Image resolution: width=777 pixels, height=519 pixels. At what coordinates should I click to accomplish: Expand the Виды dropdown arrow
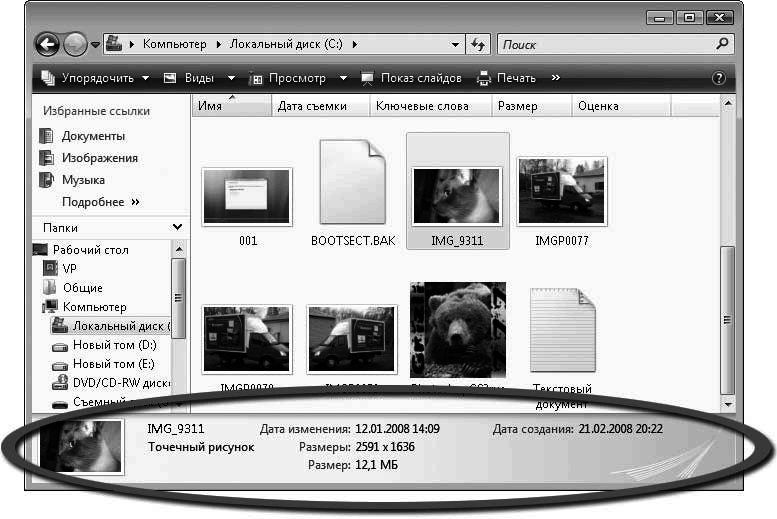[231, 78]
